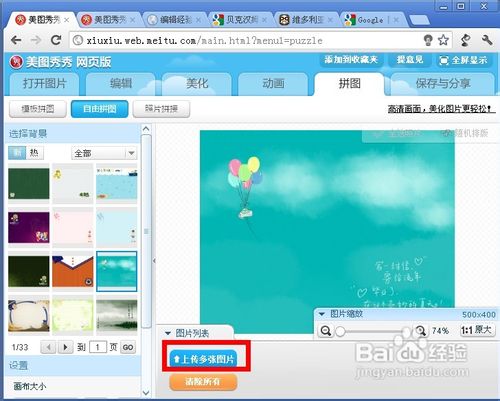
Task: Click 提意见 feedback button
Action: click(x=410, y=60)
